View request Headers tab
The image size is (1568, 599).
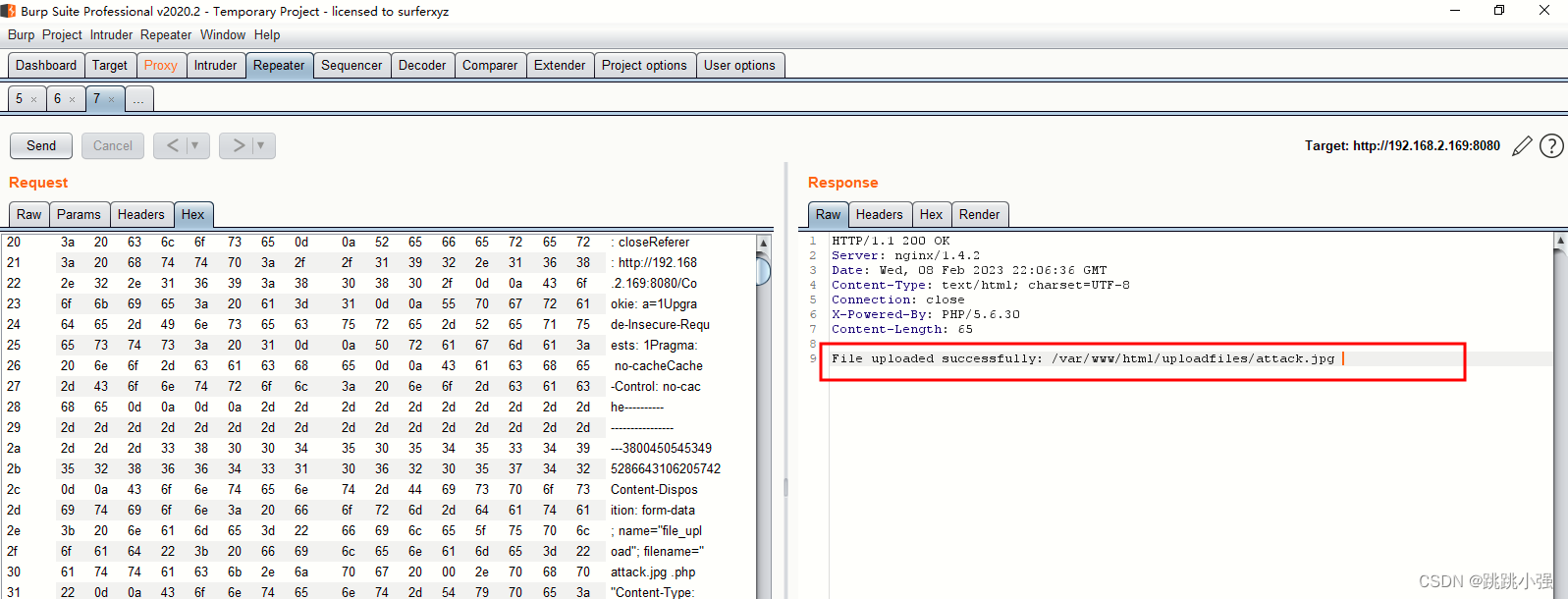[x=141, y=215]
